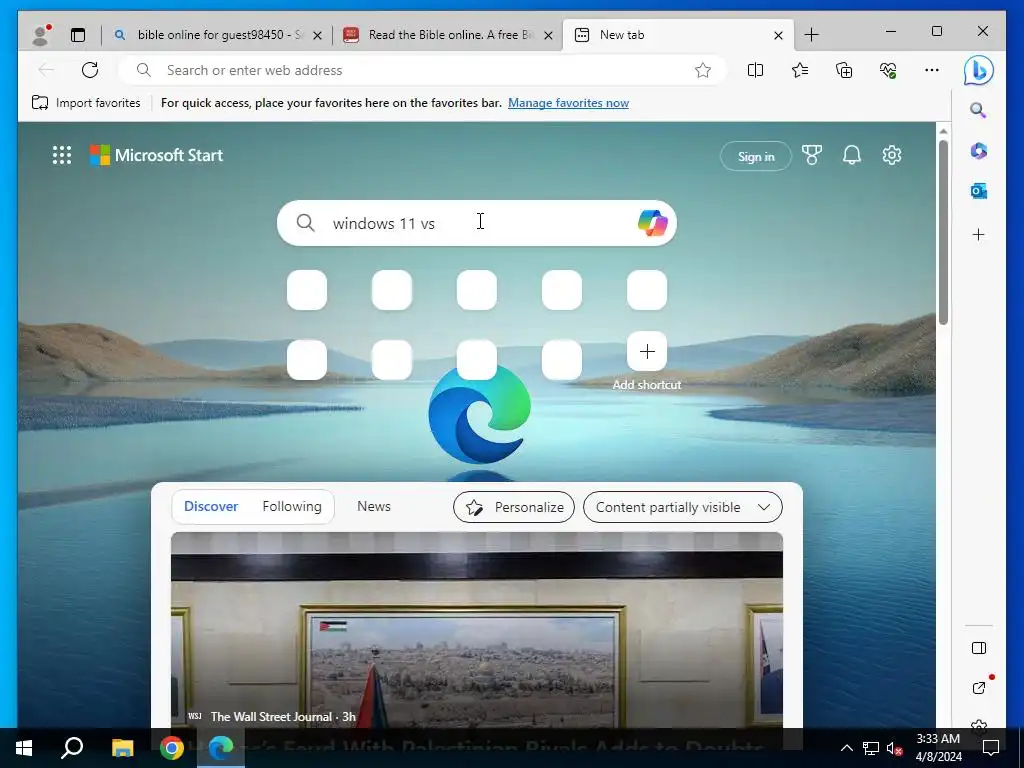Image resolution: width=1024 pixels, height=768 pixels.
Task: Open the Favorites list icon
Action: point(799,70)
